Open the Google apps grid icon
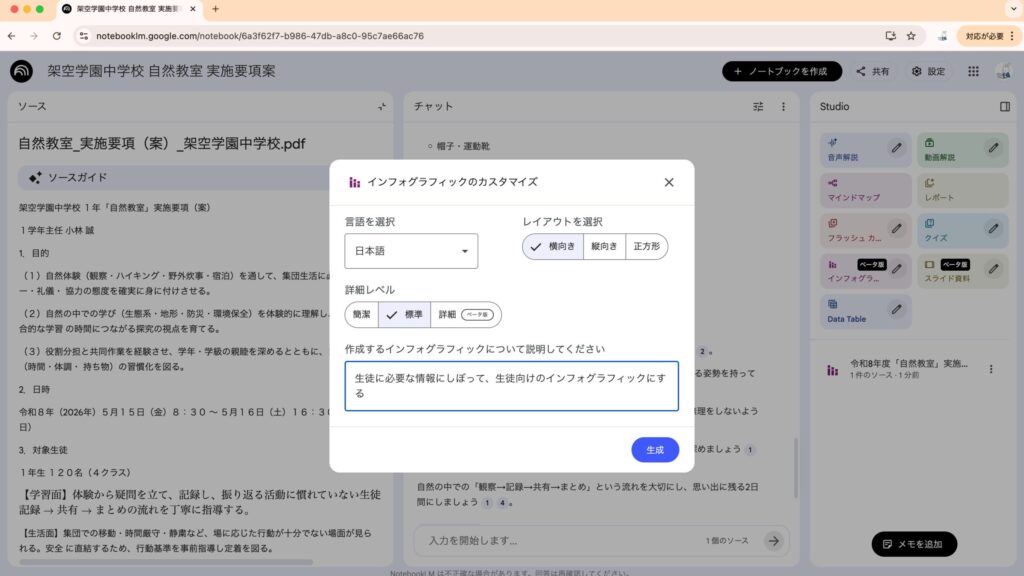This screenshot has height=576, width=1024. 973,72
